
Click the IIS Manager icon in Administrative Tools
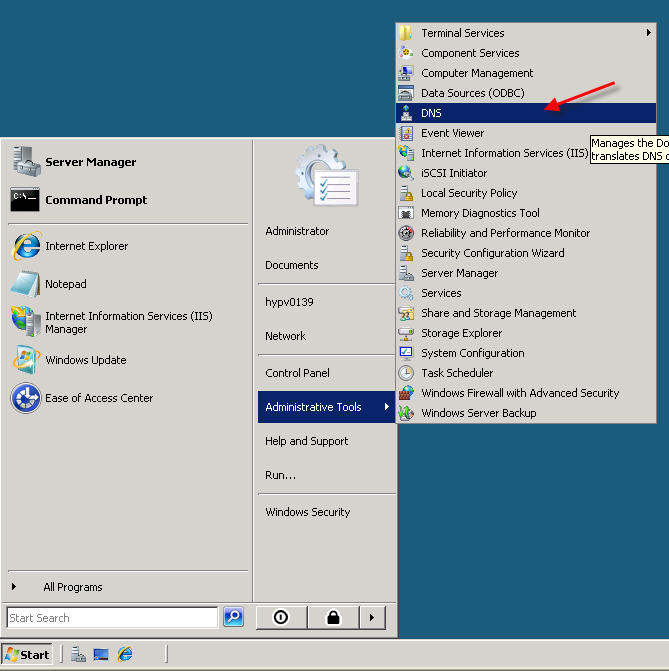pyautogui.click(x=406, y=153)
